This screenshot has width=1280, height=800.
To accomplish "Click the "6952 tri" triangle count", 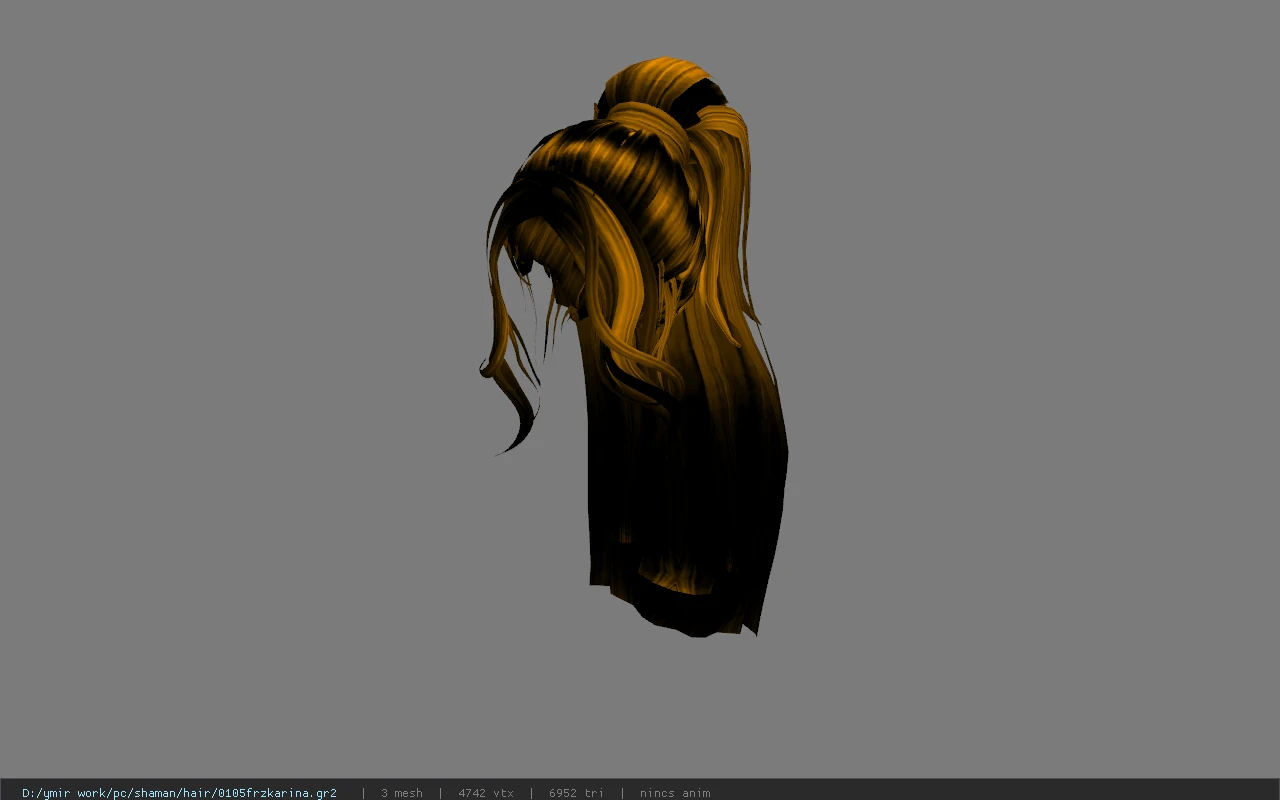I will [576, 793].
